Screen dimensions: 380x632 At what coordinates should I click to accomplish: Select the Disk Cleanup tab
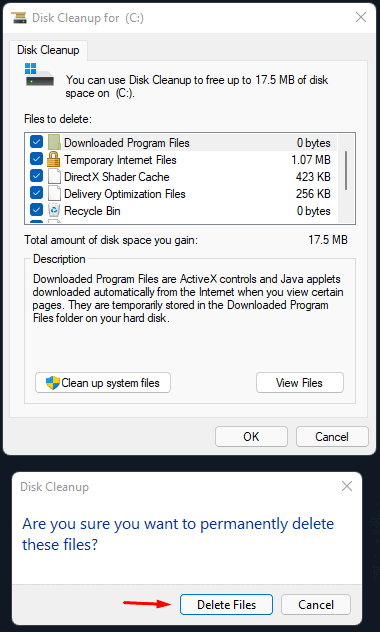[48, 50]
